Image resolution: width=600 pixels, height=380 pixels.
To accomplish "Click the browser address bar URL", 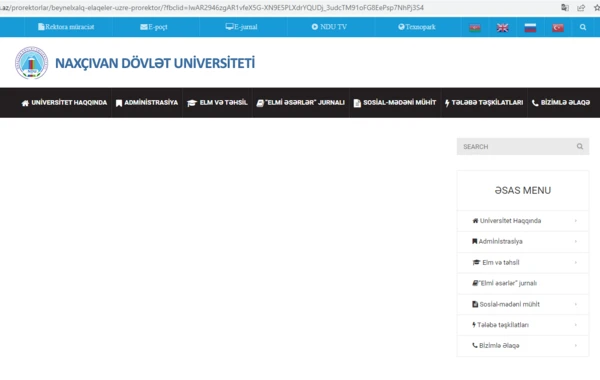I will coord(212,8).
